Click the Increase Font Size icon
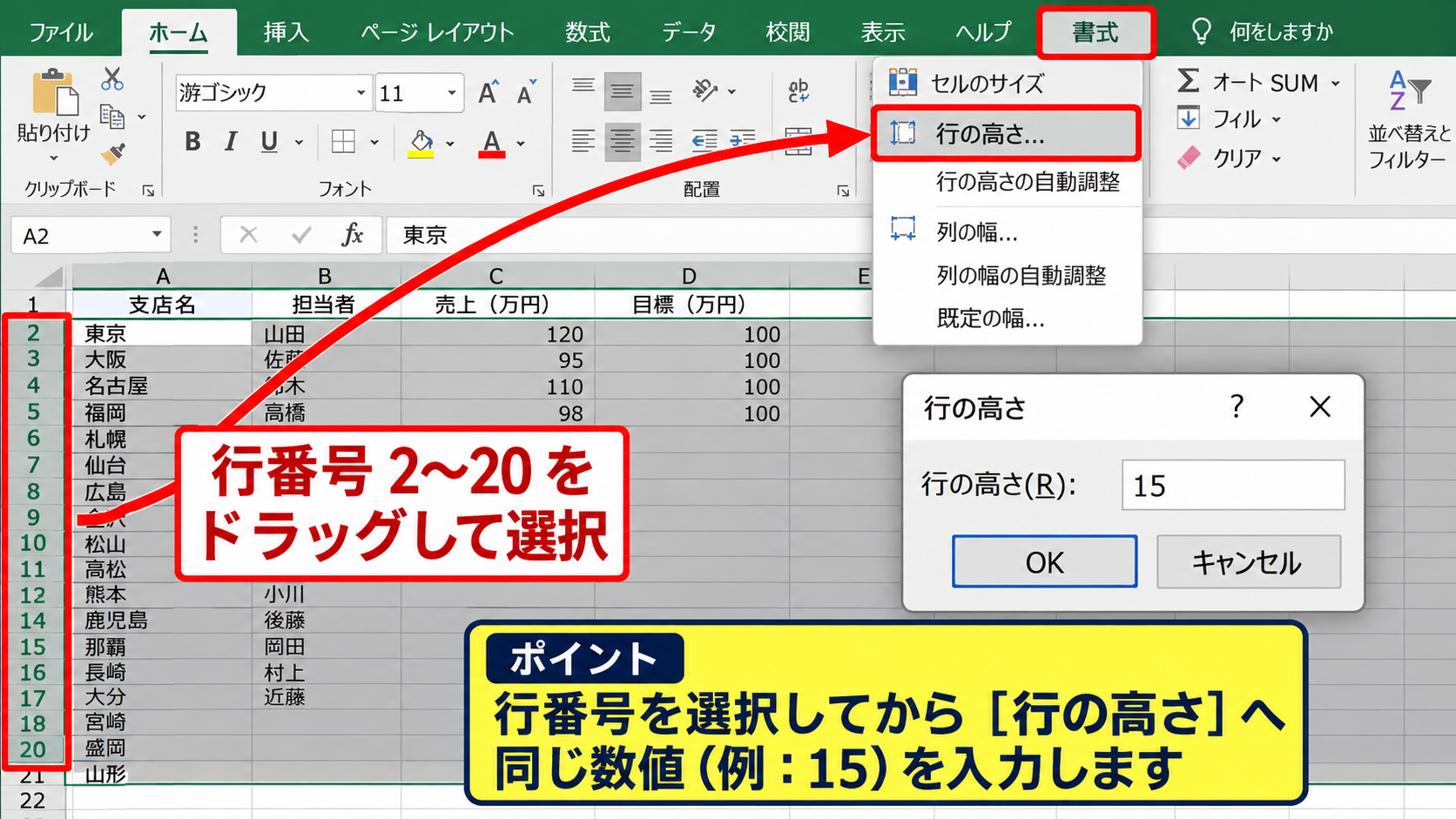The image size is (1456, 819). tap(488, 92)
